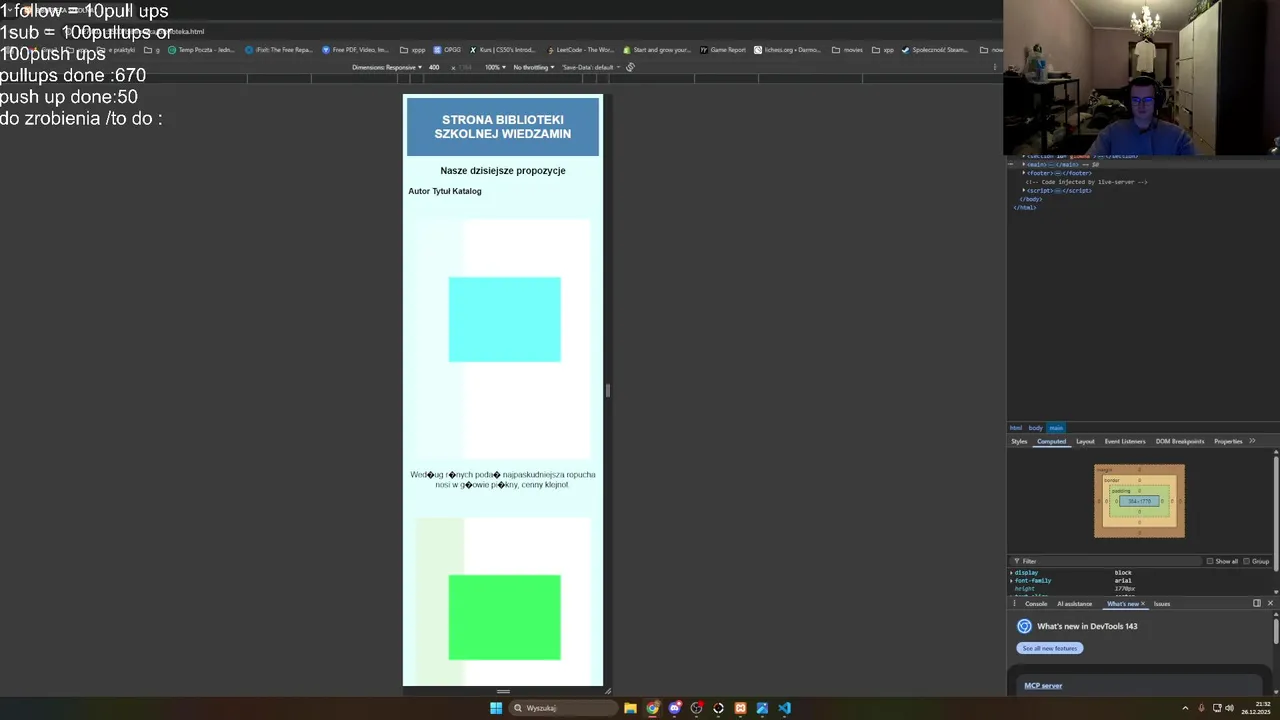1280x720 pixels.
Task: Expand the main element in the DOM tree
Action: pyautogui.click(x=1024, y=164)
